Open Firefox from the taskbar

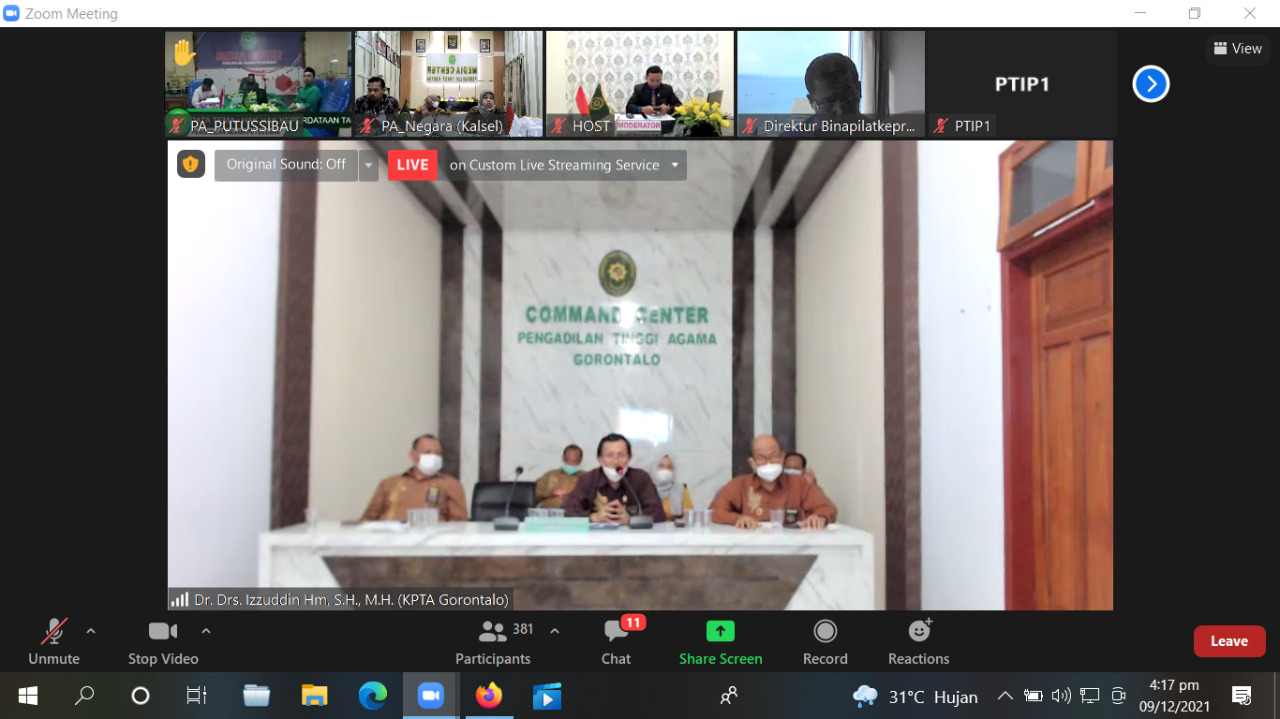[x=489, y=696]
